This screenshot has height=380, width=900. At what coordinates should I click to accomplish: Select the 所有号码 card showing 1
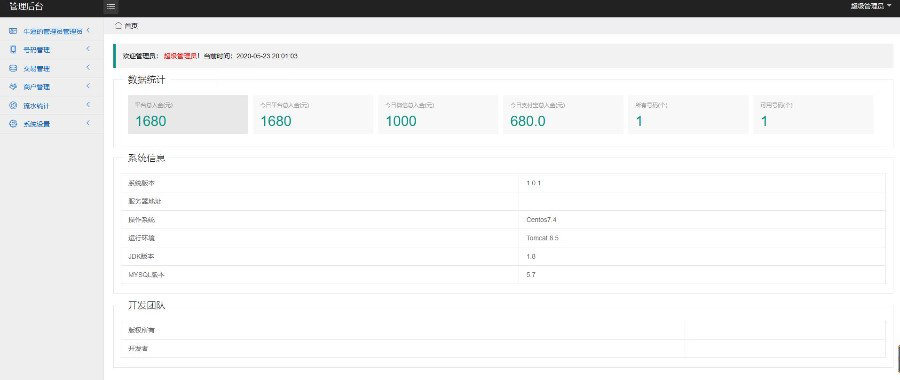[688, 114]
